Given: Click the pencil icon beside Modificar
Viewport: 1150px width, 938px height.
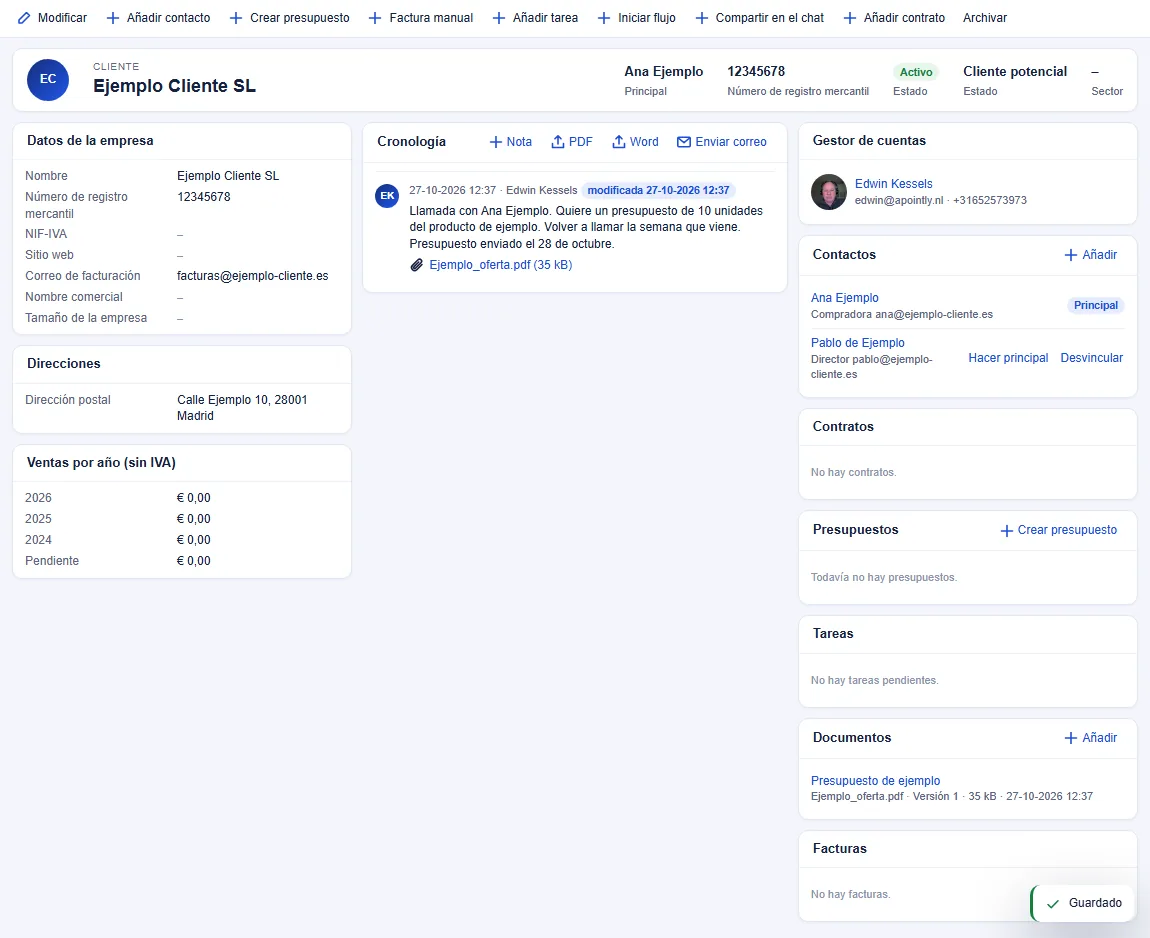Looking at the screenshot, I should pyautogui.click(x=24, y=18).
